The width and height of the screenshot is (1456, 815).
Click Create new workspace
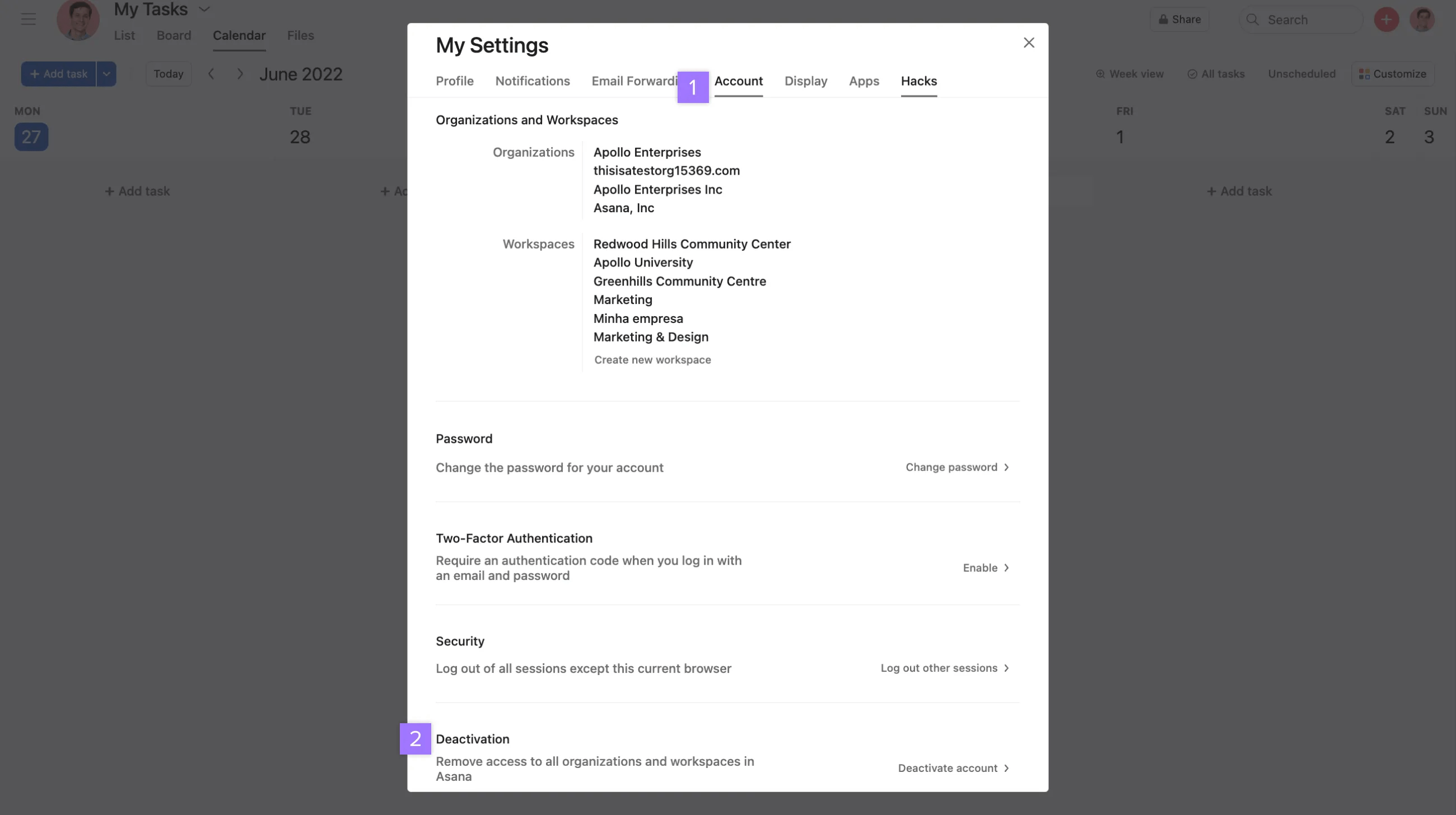(652, 360)
